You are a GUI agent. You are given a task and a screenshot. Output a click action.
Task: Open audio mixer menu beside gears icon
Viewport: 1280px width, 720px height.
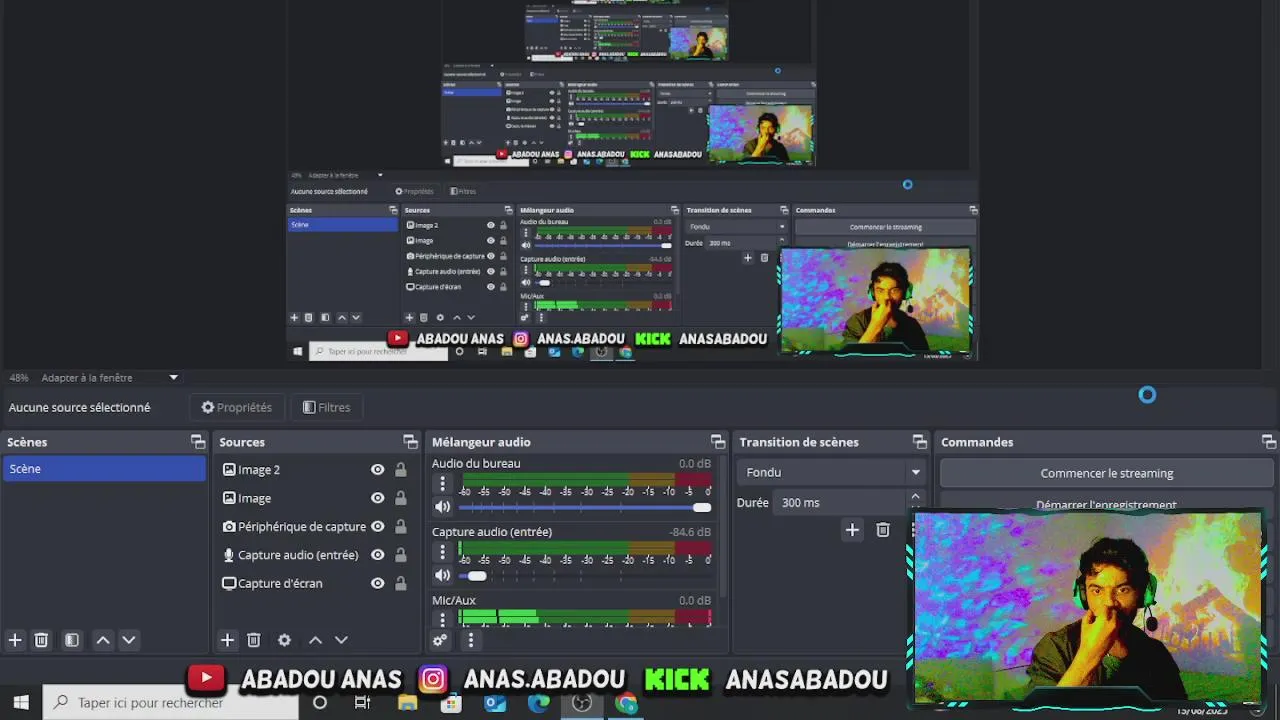[470, 640]
